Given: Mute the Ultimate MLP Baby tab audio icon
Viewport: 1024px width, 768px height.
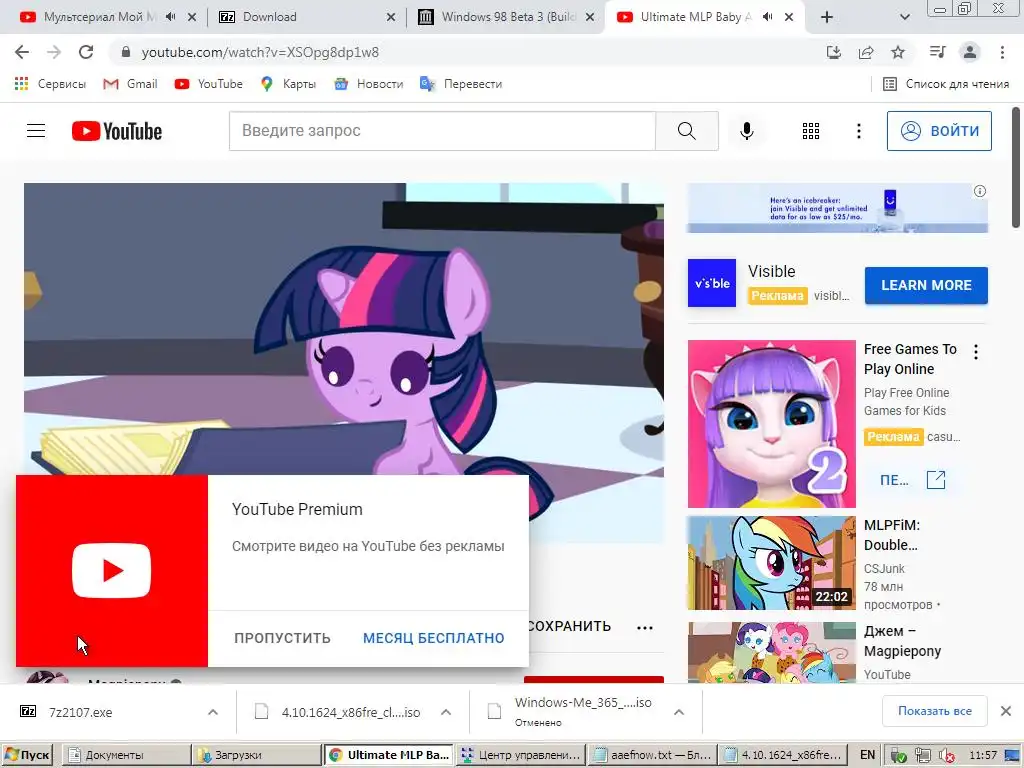Looking at the screenshot, I should pos(767,17).
